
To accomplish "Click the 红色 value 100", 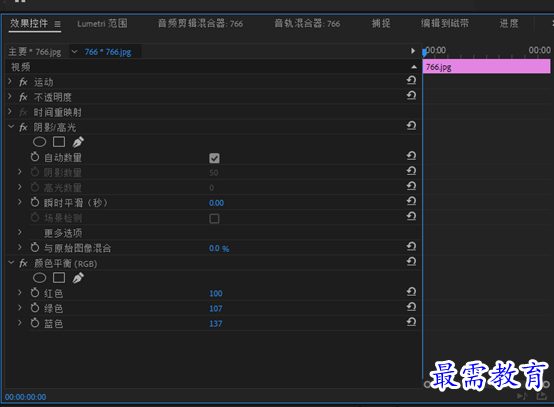I will (216, 294).
